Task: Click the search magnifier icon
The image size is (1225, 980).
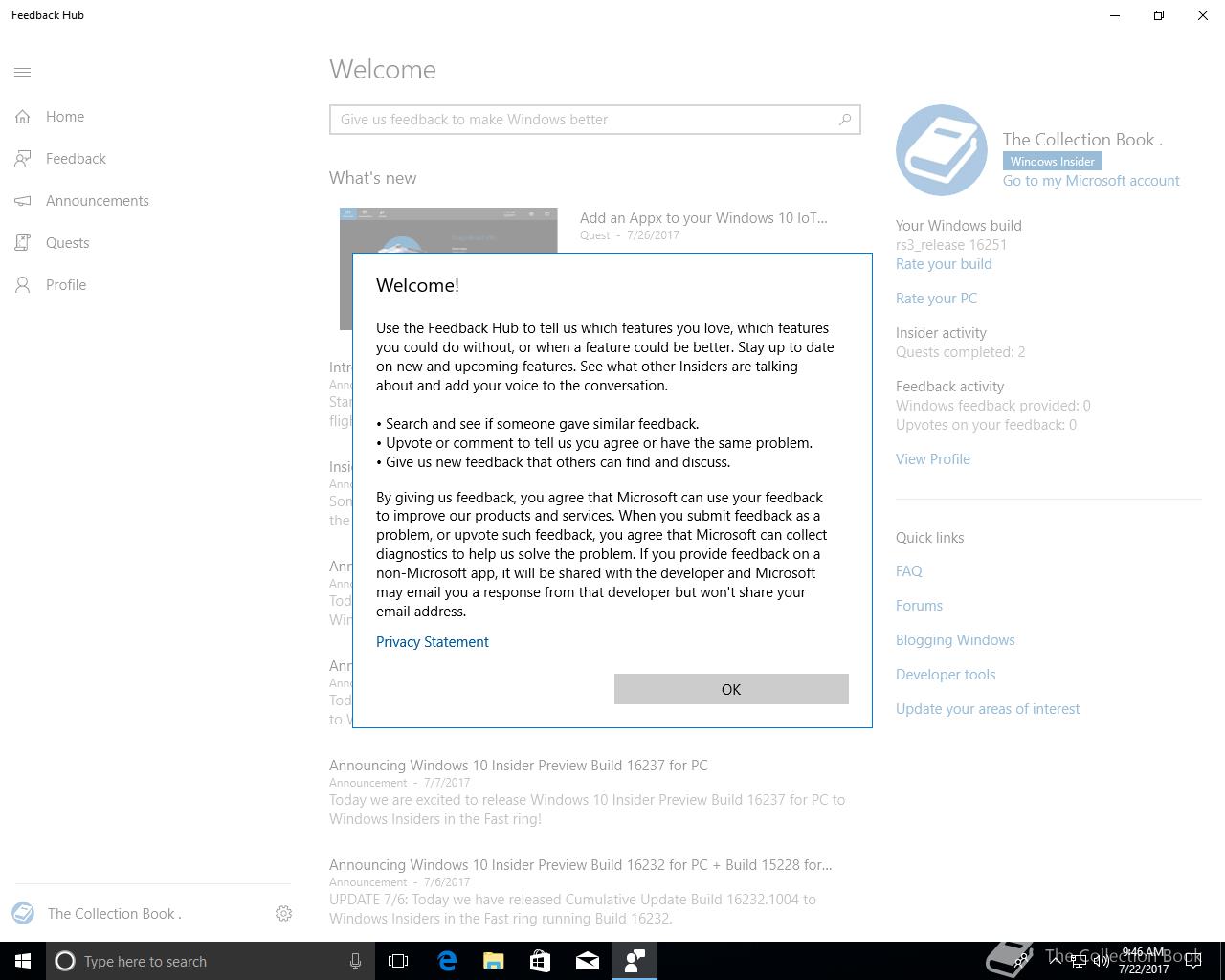Action: (845, 120)
